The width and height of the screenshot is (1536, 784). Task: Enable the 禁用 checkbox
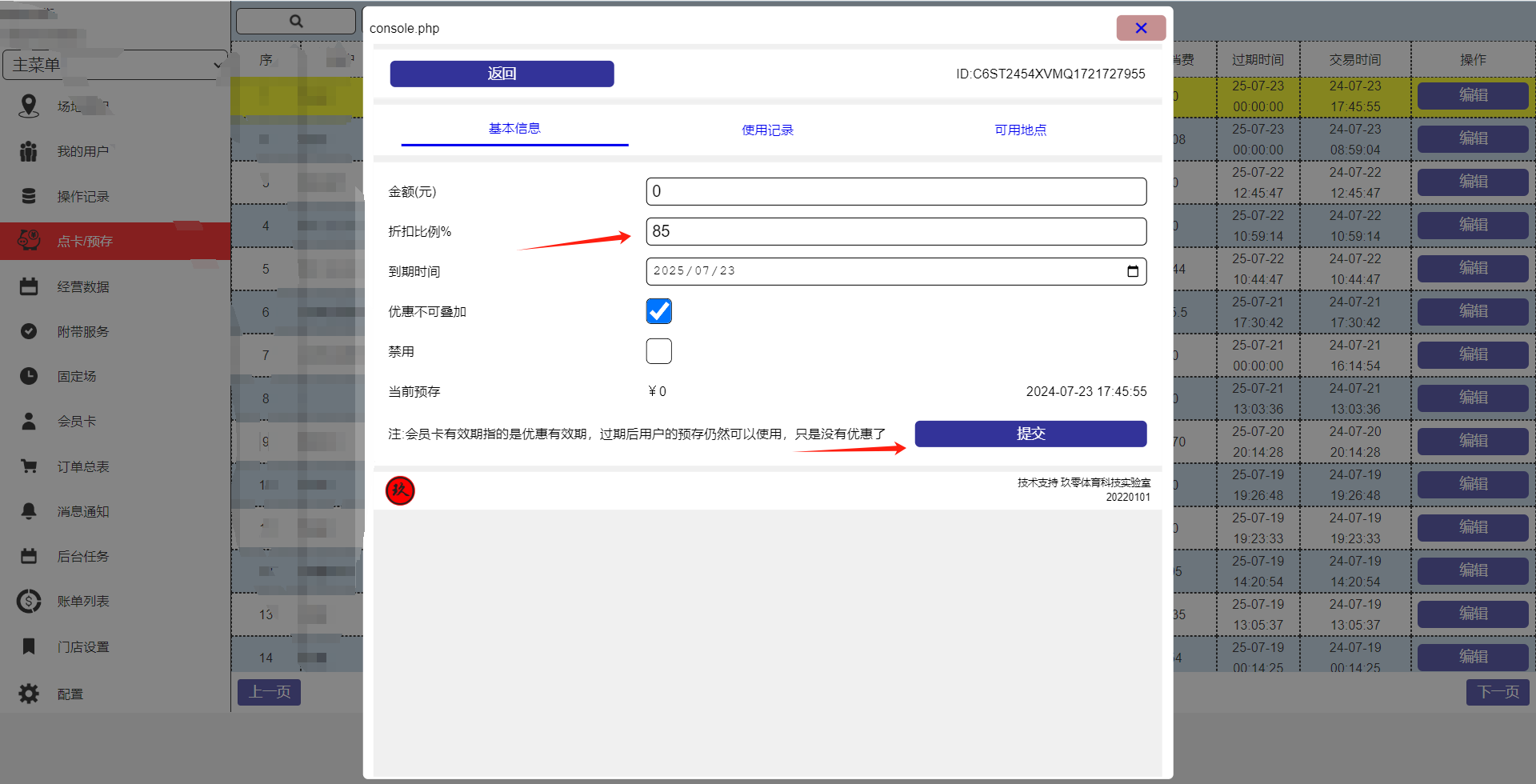click(x=658, y=351)
